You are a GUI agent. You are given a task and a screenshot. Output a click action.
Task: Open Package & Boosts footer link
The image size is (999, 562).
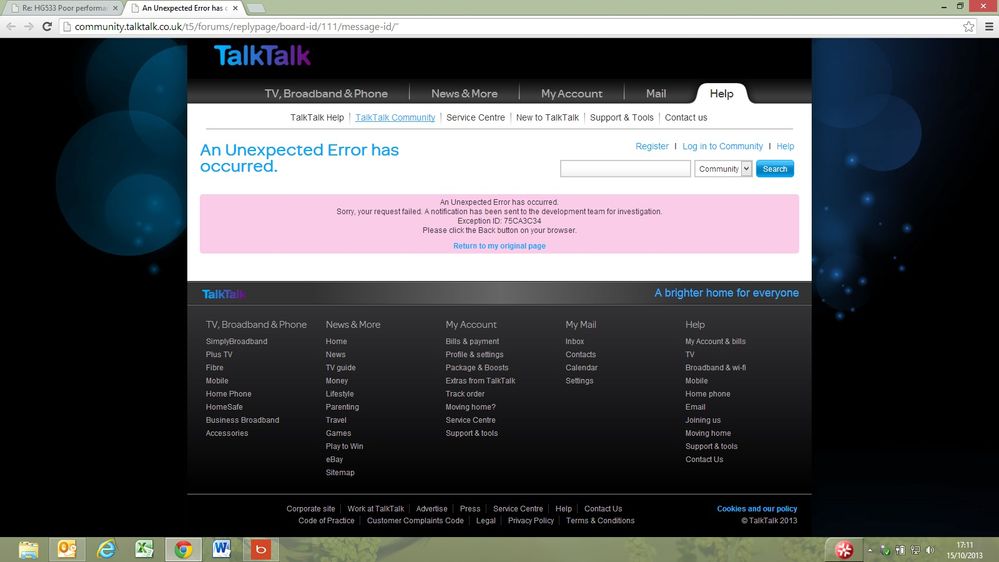[477, 368]
